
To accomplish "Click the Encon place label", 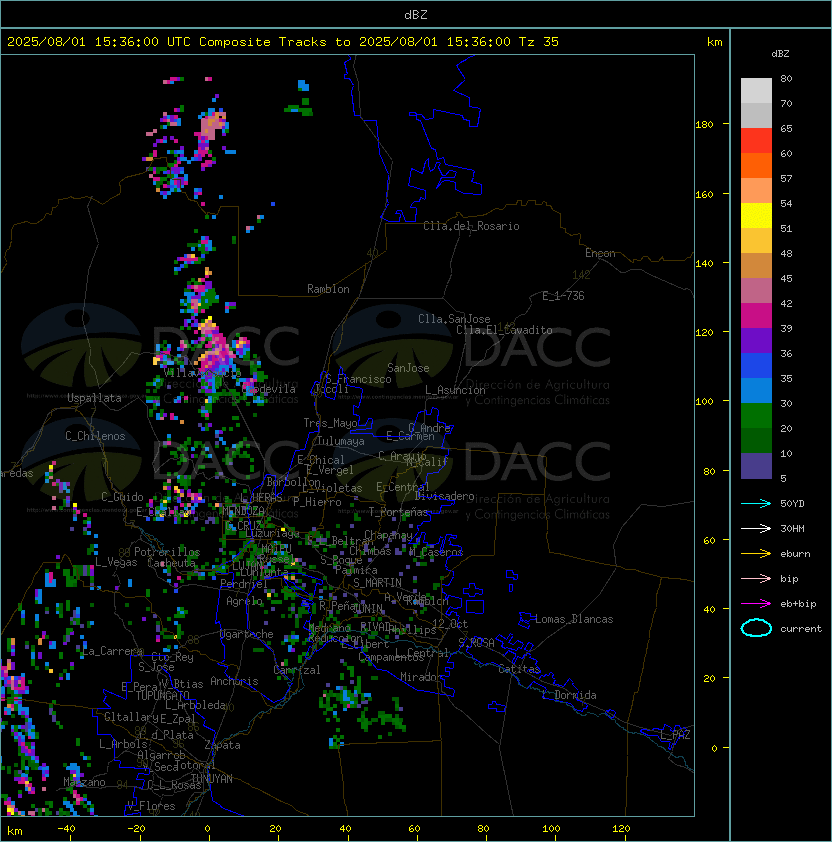I will [x=600, y=253].
